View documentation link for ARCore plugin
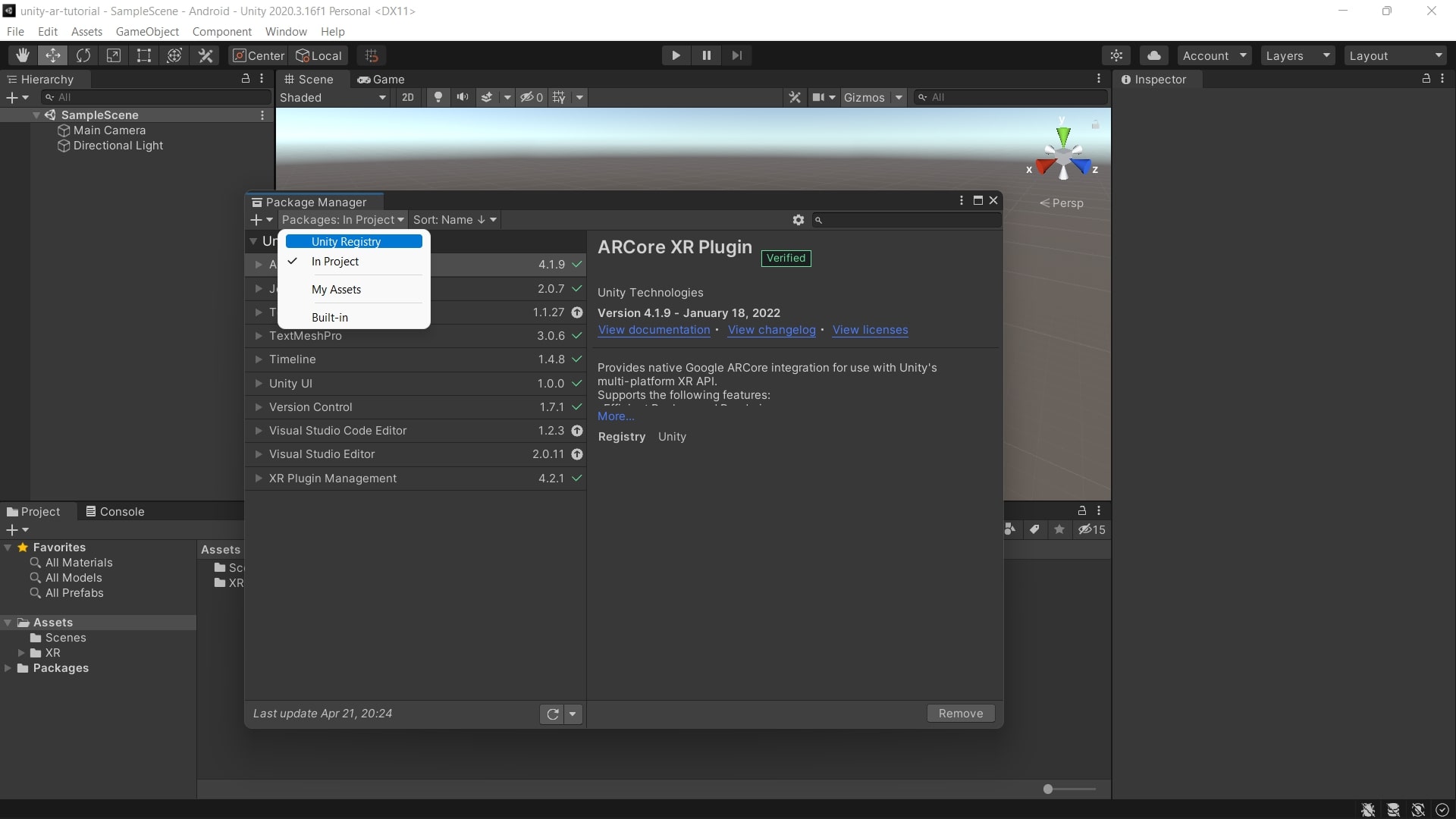Screen dimensions: 1456x819 653,329
